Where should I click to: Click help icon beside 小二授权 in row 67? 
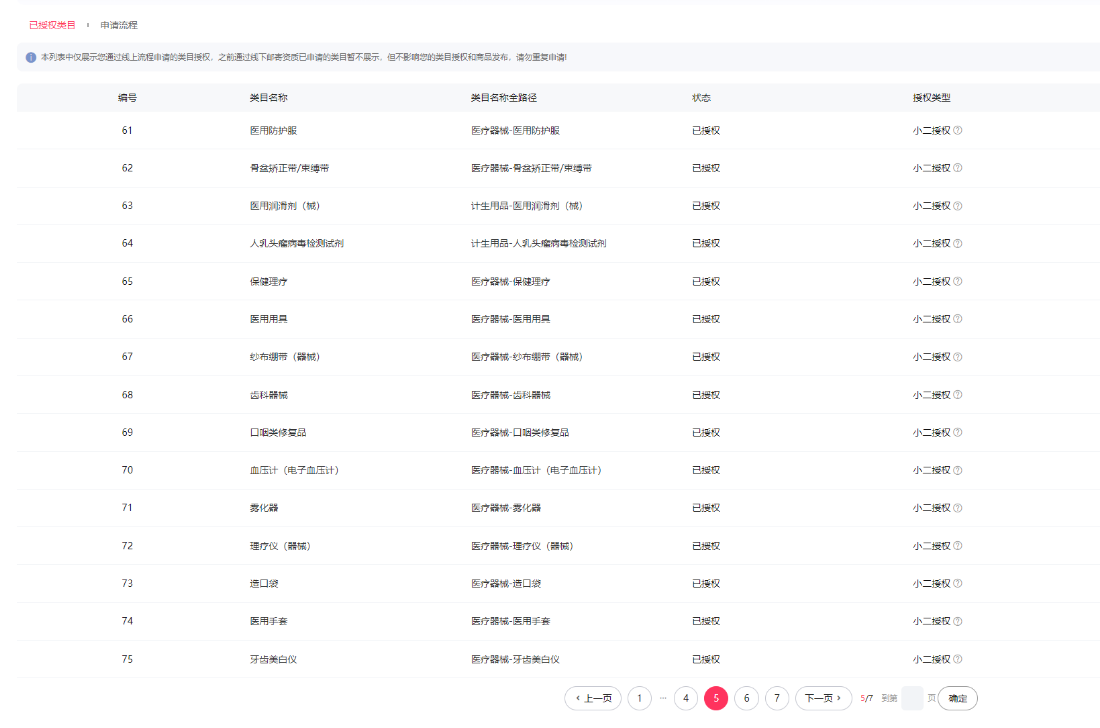click(x=958, y=357)
